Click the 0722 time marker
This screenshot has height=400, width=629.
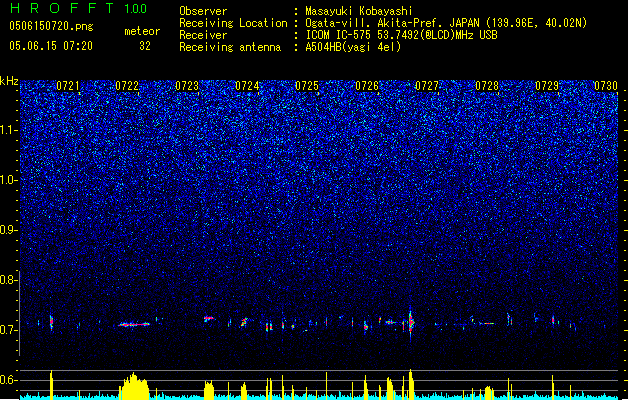[127, 86]
